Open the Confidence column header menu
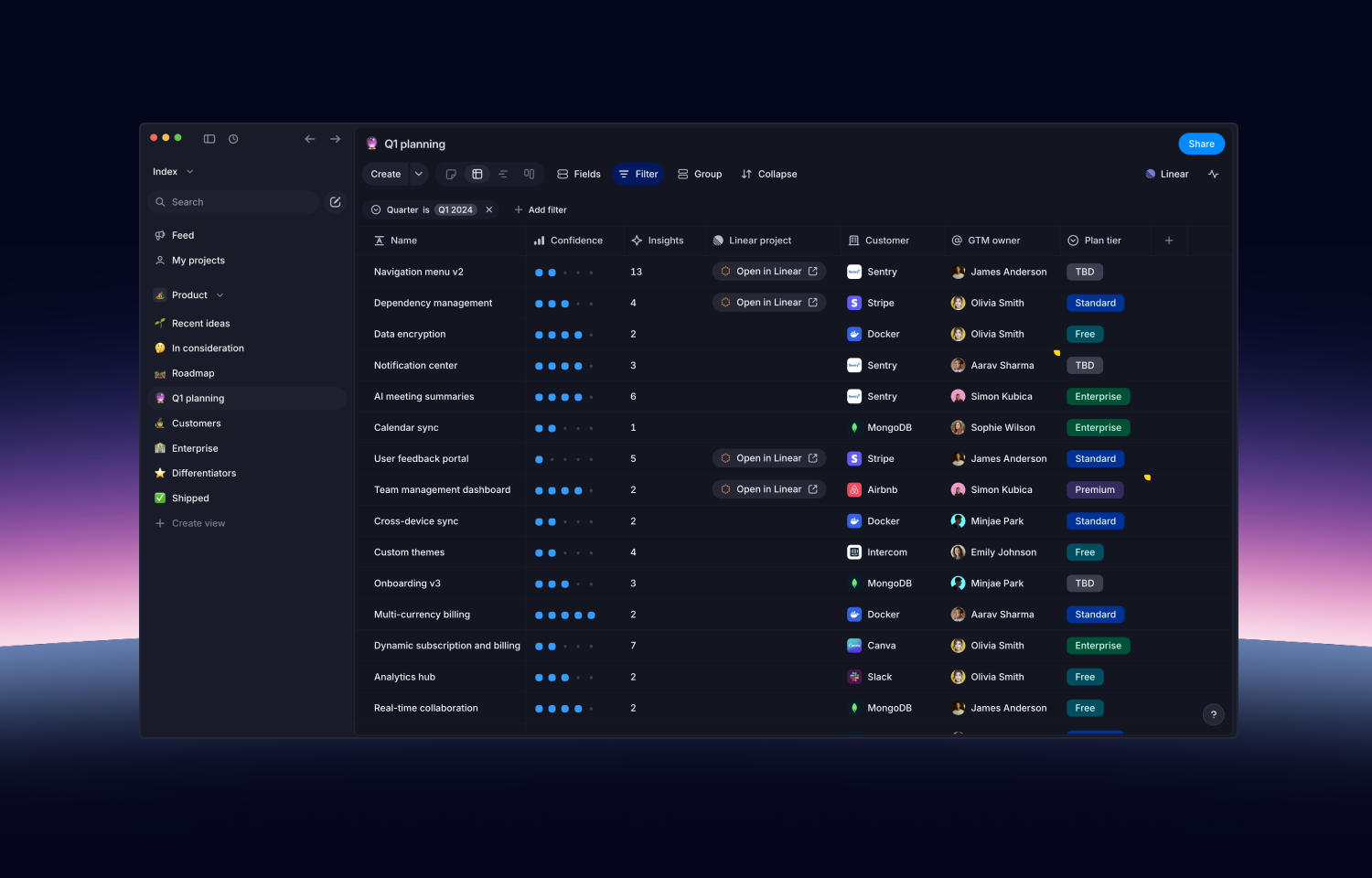The height and width of the screenshot is (878, 1372). 568,241
